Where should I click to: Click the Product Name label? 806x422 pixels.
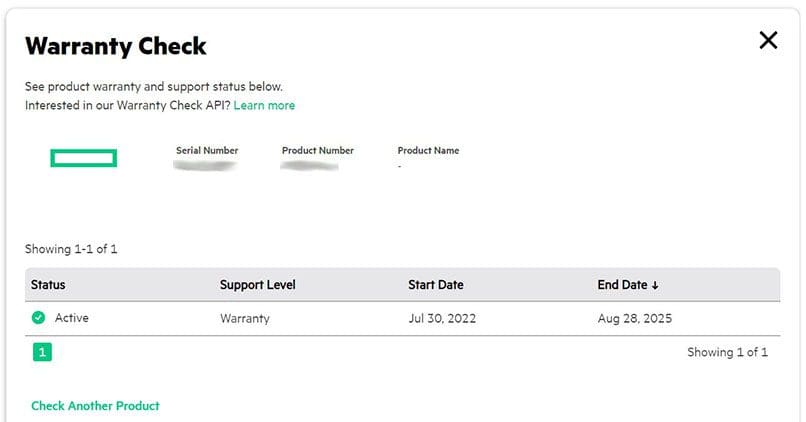tap(428, 151)
